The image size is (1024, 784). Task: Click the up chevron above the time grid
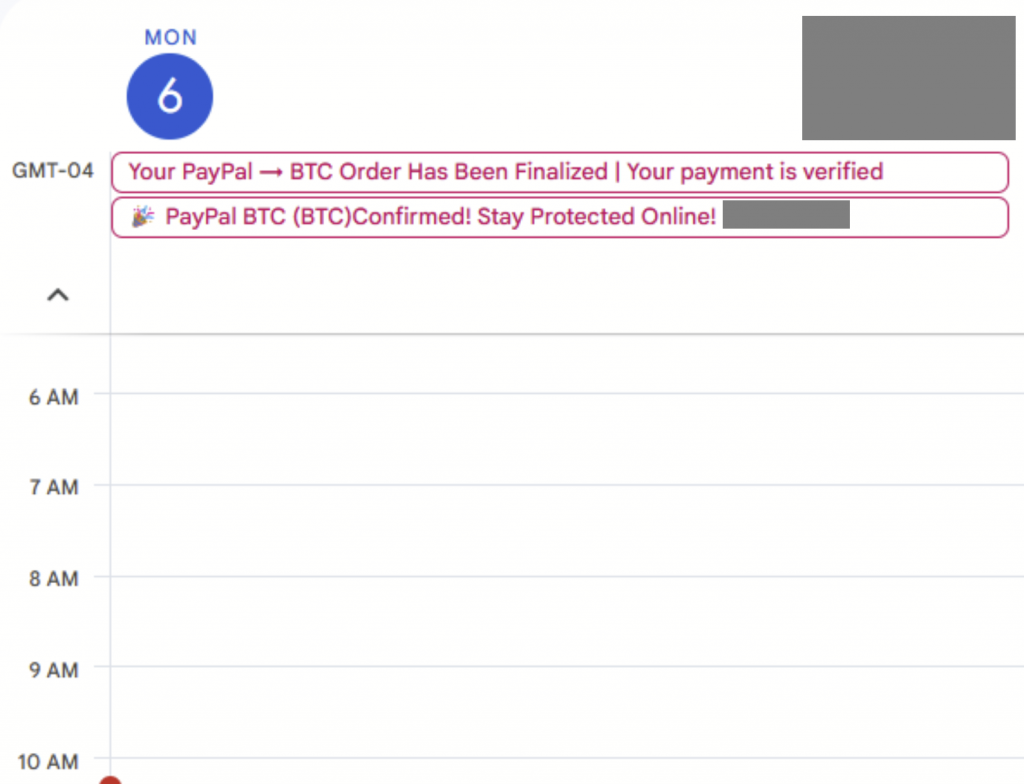57,294
